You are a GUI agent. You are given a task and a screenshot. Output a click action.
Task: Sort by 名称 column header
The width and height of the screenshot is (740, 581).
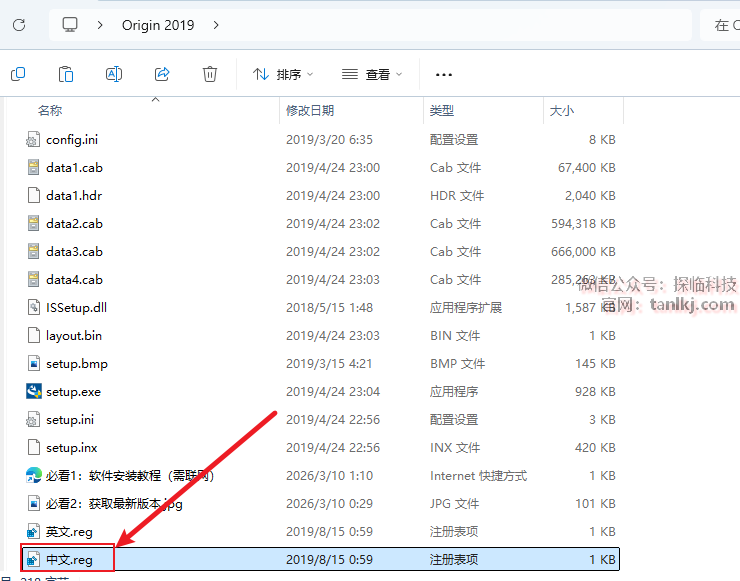click(x=50, y=110)
